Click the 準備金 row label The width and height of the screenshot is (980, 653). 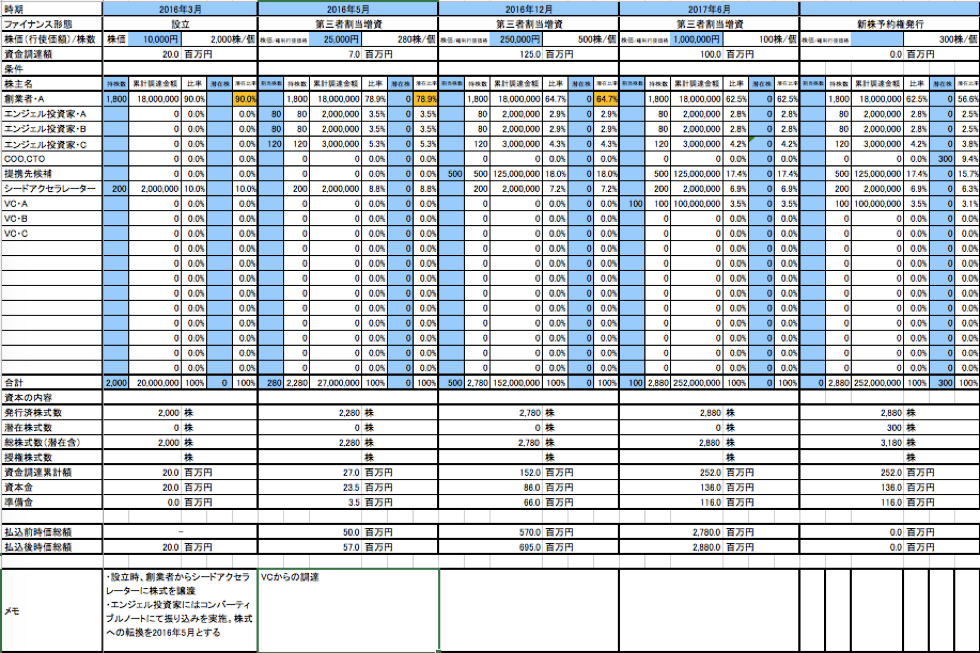[52, 502]
